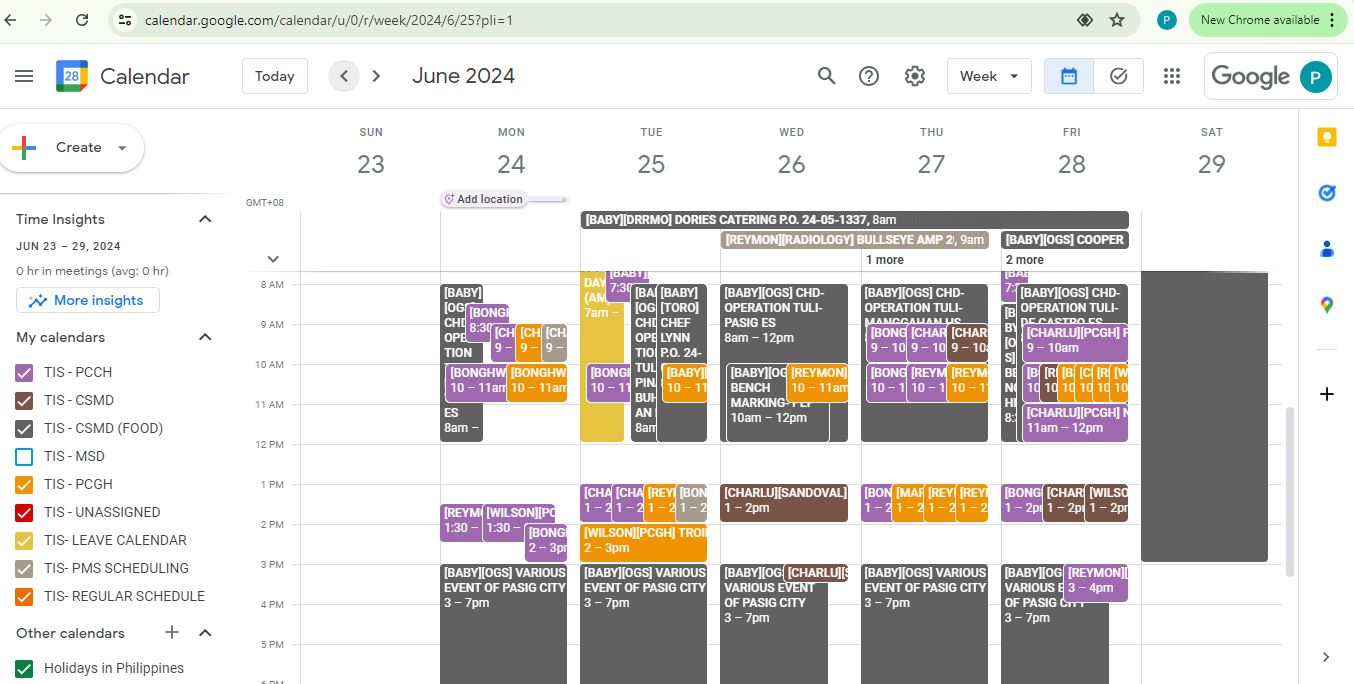
Task: Collapse the My calendars section
Action: pyautogui.click(x=205, y=337)
